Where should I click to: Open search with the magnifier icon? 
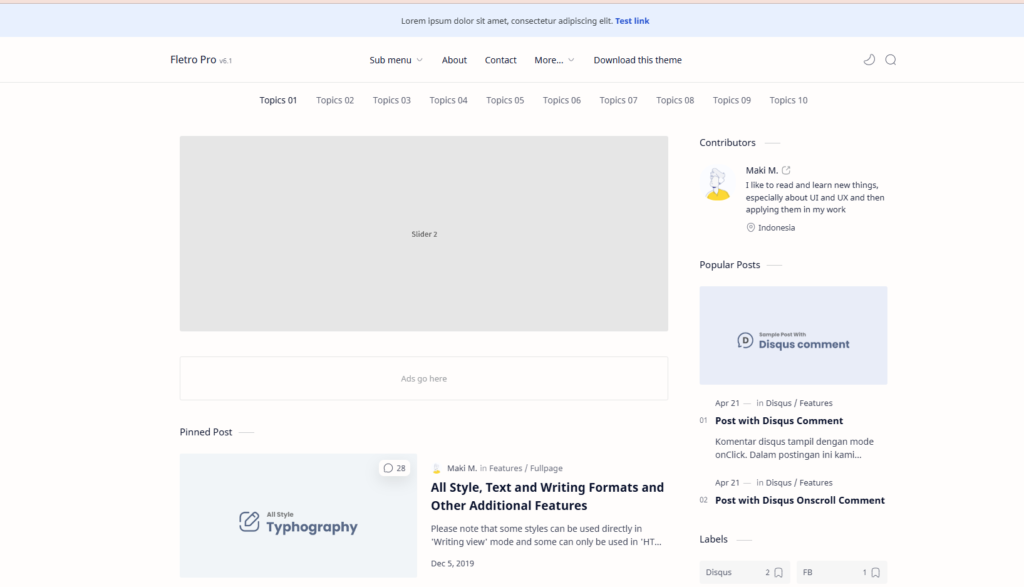pos(891,59)
